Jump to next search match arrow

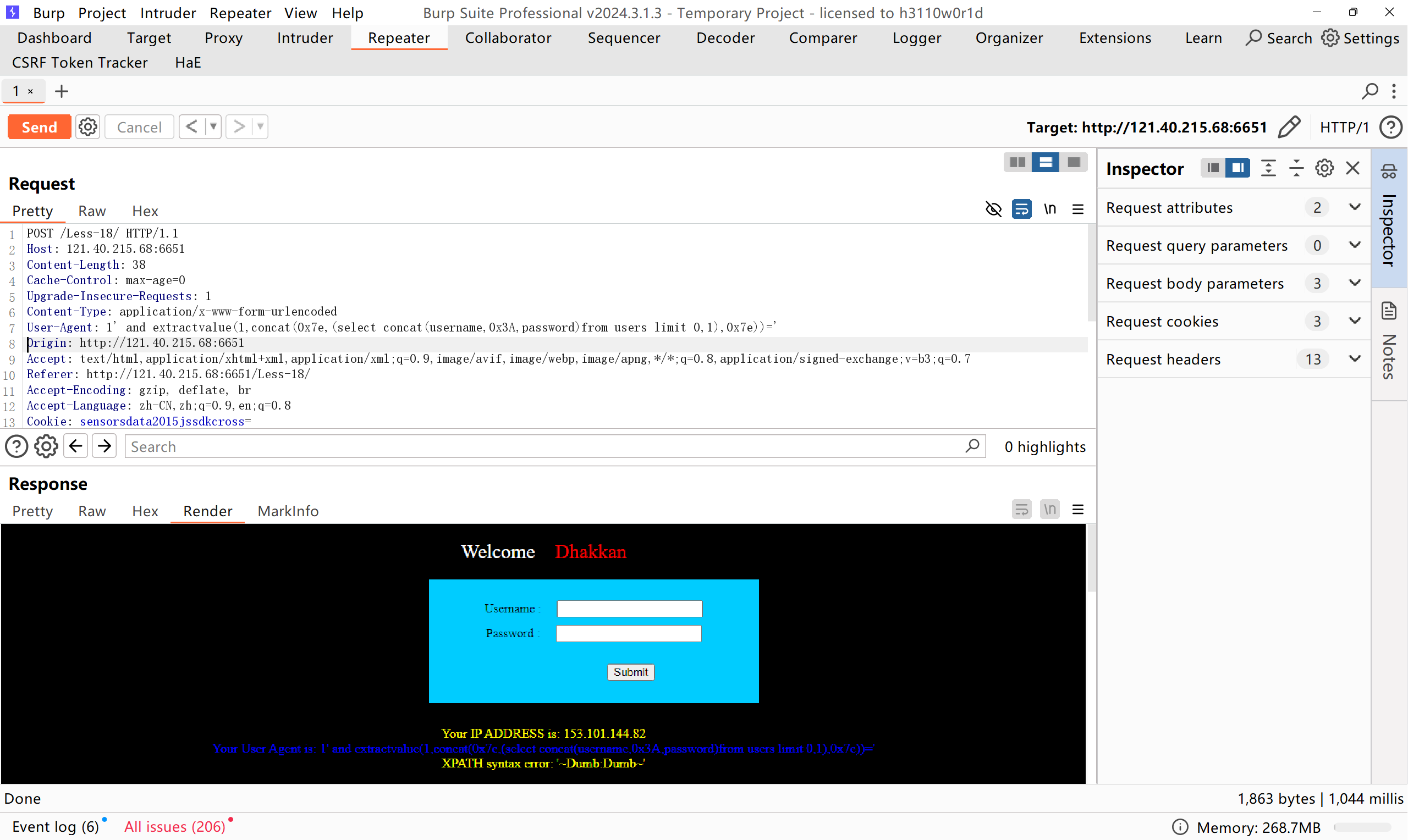pos(104,446)
